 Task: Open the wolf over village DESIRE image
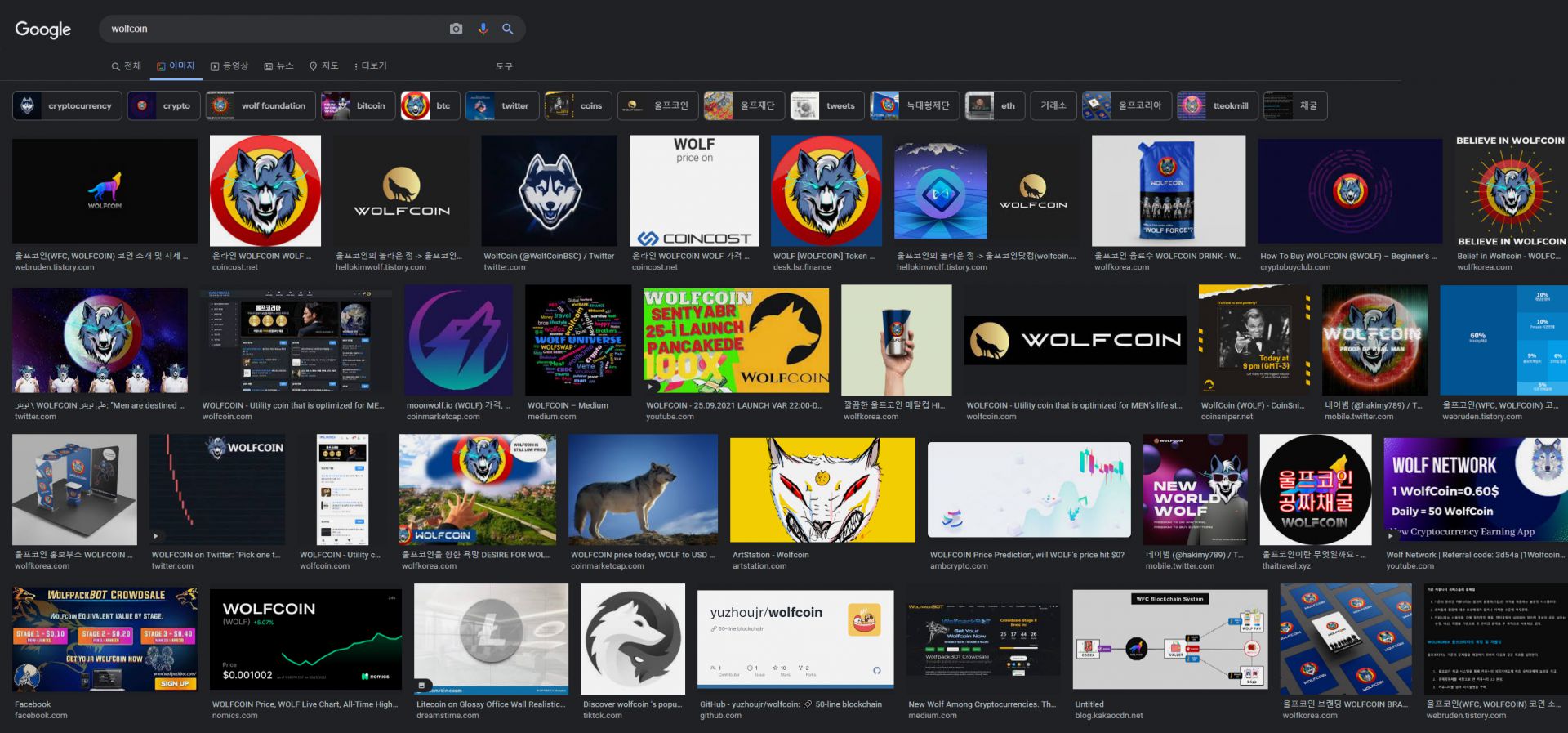(x=478, y=489)
